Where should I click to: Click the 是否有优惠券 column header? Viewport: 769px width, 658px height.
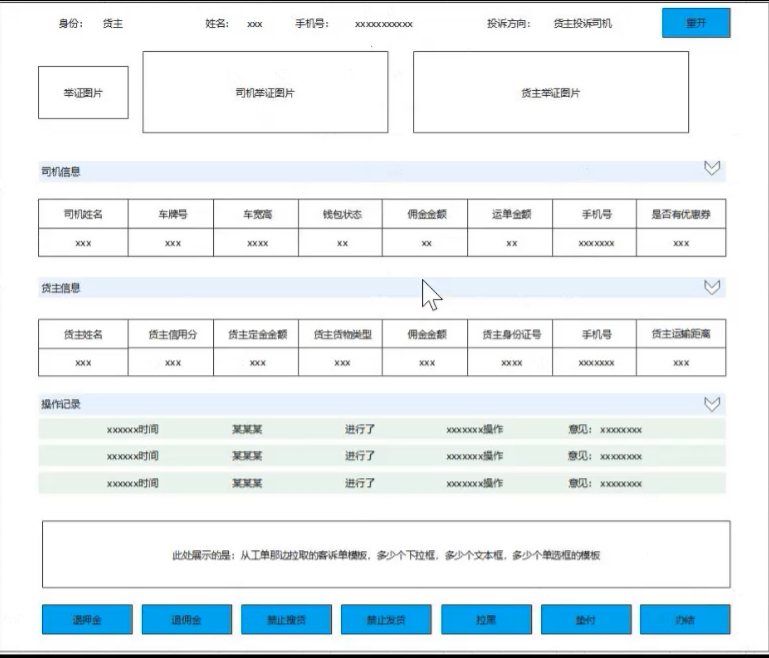click(681, 214)
